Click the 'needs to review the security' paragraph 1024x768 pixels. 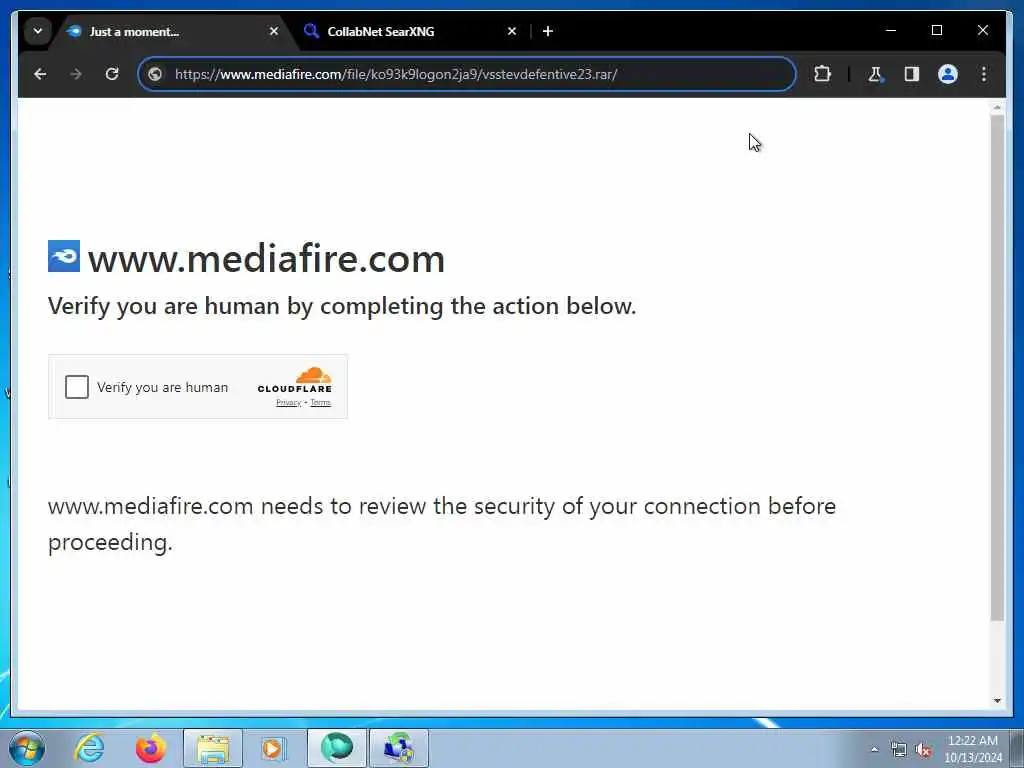click(x=441, y=524)
